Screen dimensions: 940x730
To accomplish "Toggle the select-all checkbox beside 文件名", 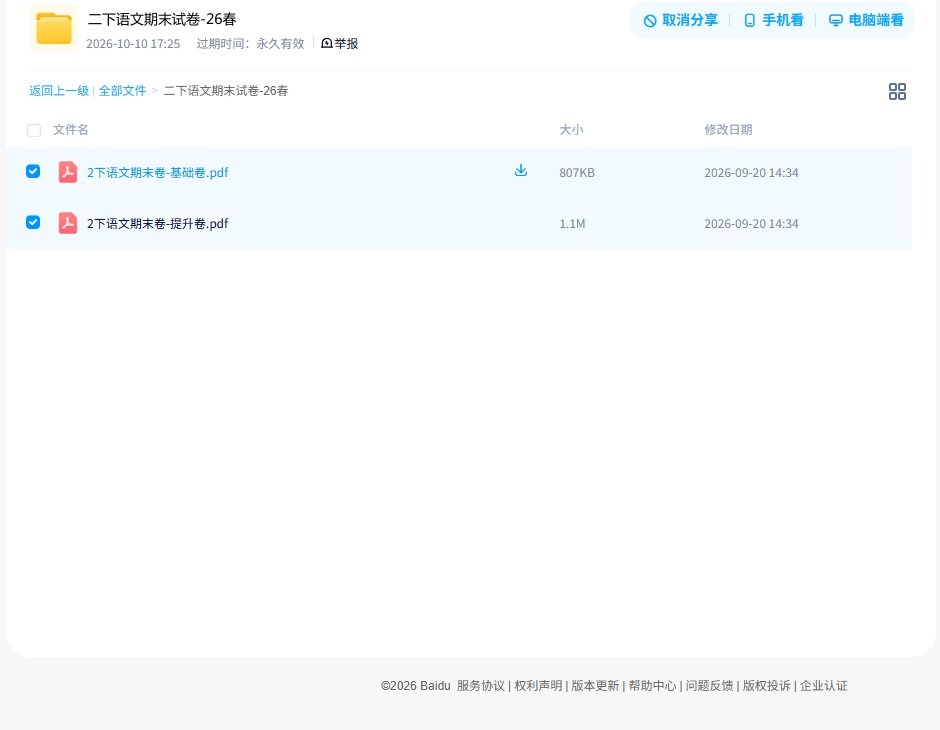I will [x=34, y=130].
